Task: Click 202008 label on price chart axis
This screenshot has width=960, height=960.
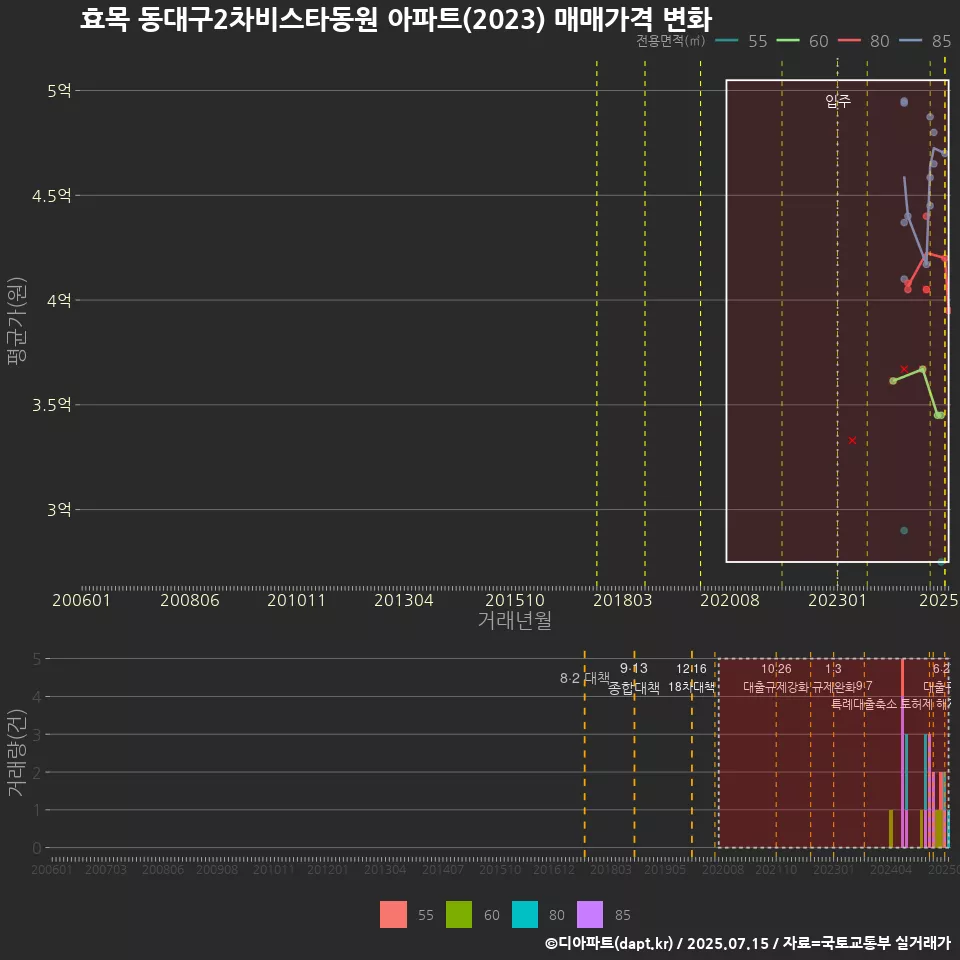Action: coord(730,600)
